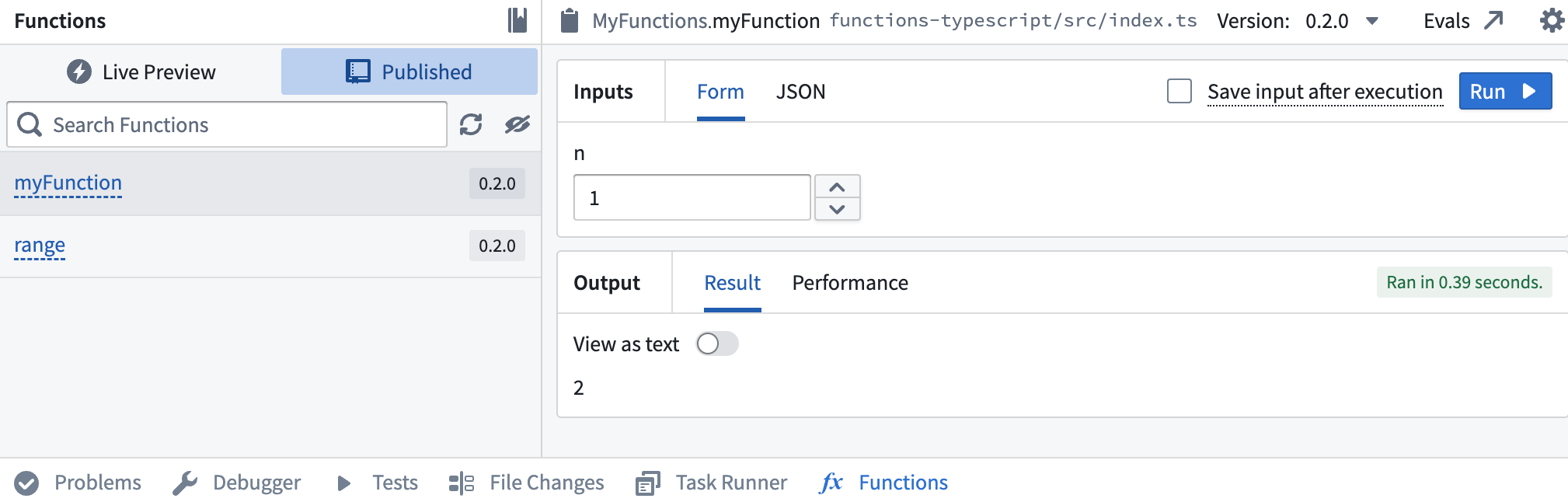Enable Save input after execution checkbox
This screenshot has width=1568, height=502.
[x=1179, y=92]
